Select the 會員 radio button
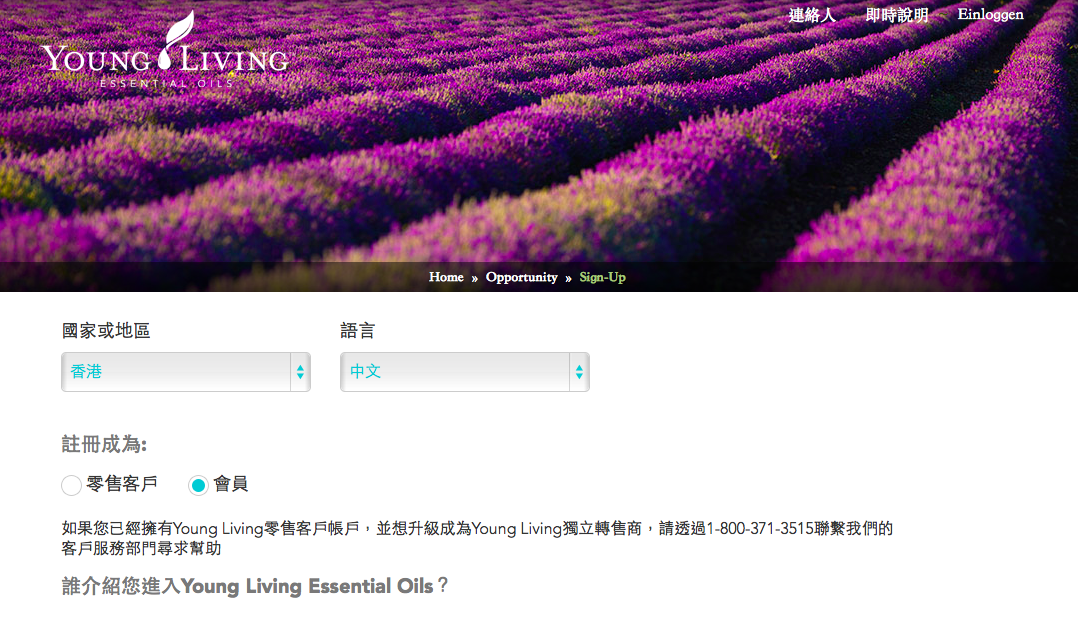The width and height of the screenshot is (1078, 619). (x=198, y=486)
